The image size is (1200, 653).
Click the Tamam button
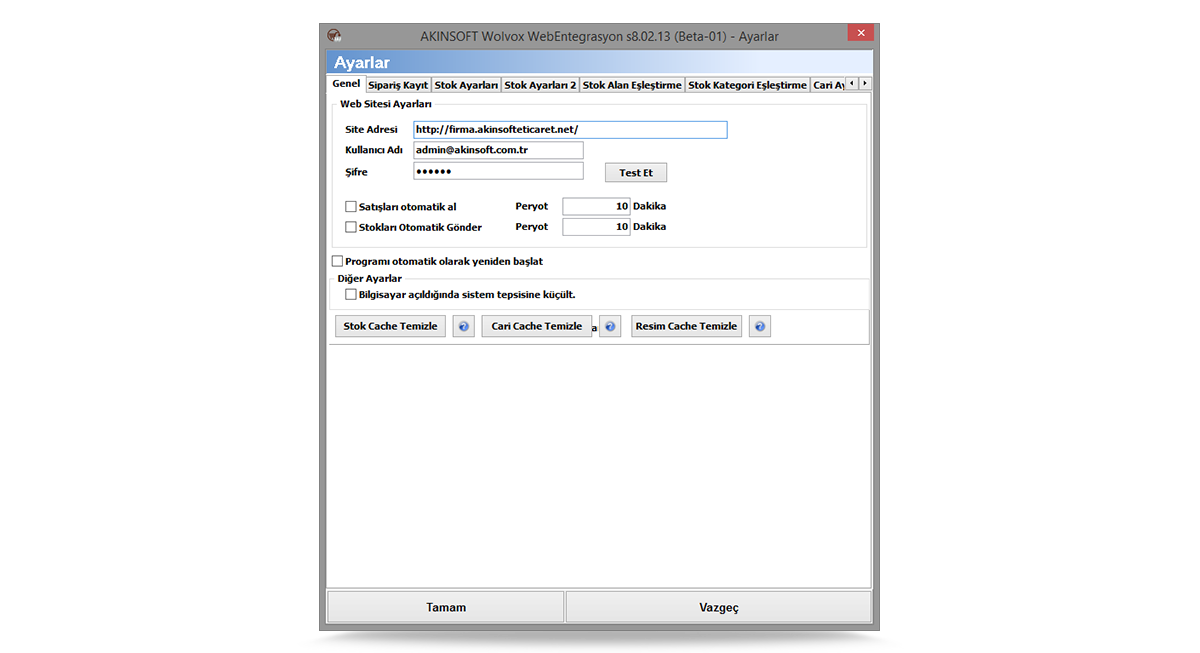tap(445, 607)
